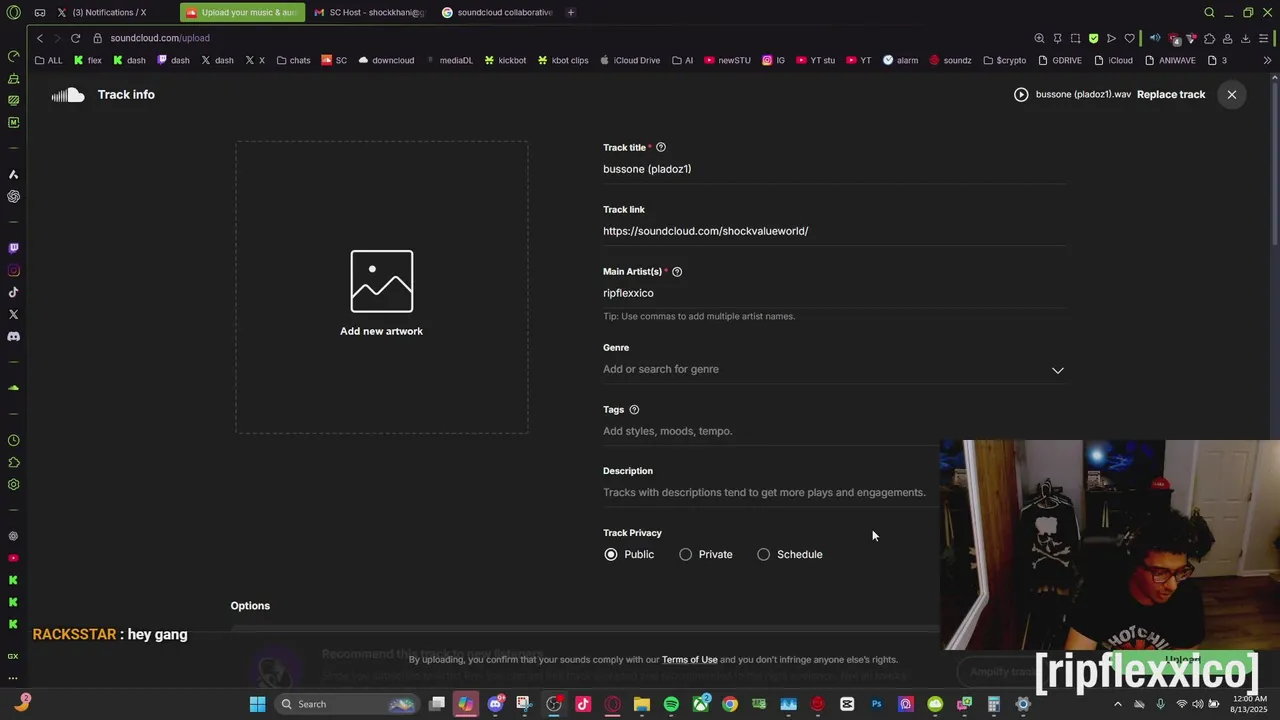This screenshot has width=1280, height=720.
Task: Click the Description text field
Action: (x=770, y=492)
